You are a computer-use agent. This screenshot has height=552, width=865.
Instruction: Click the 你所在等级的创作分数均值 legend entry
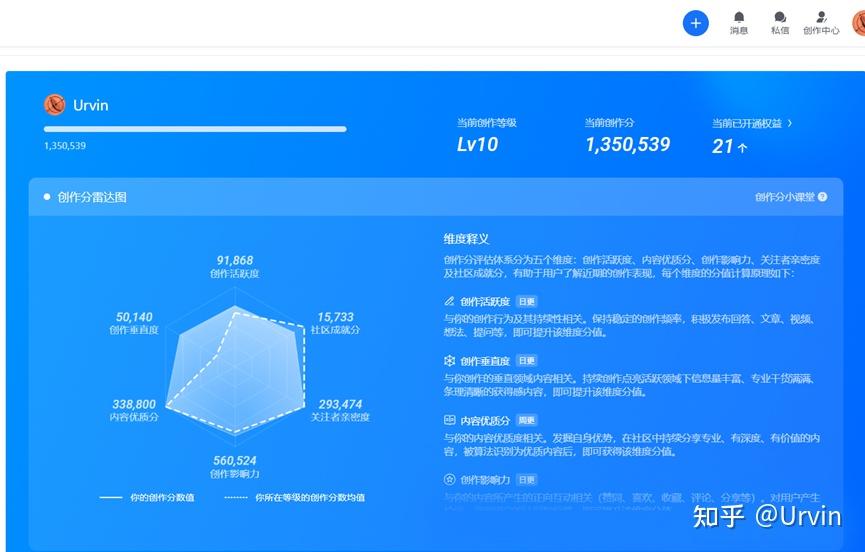(295, 497)
